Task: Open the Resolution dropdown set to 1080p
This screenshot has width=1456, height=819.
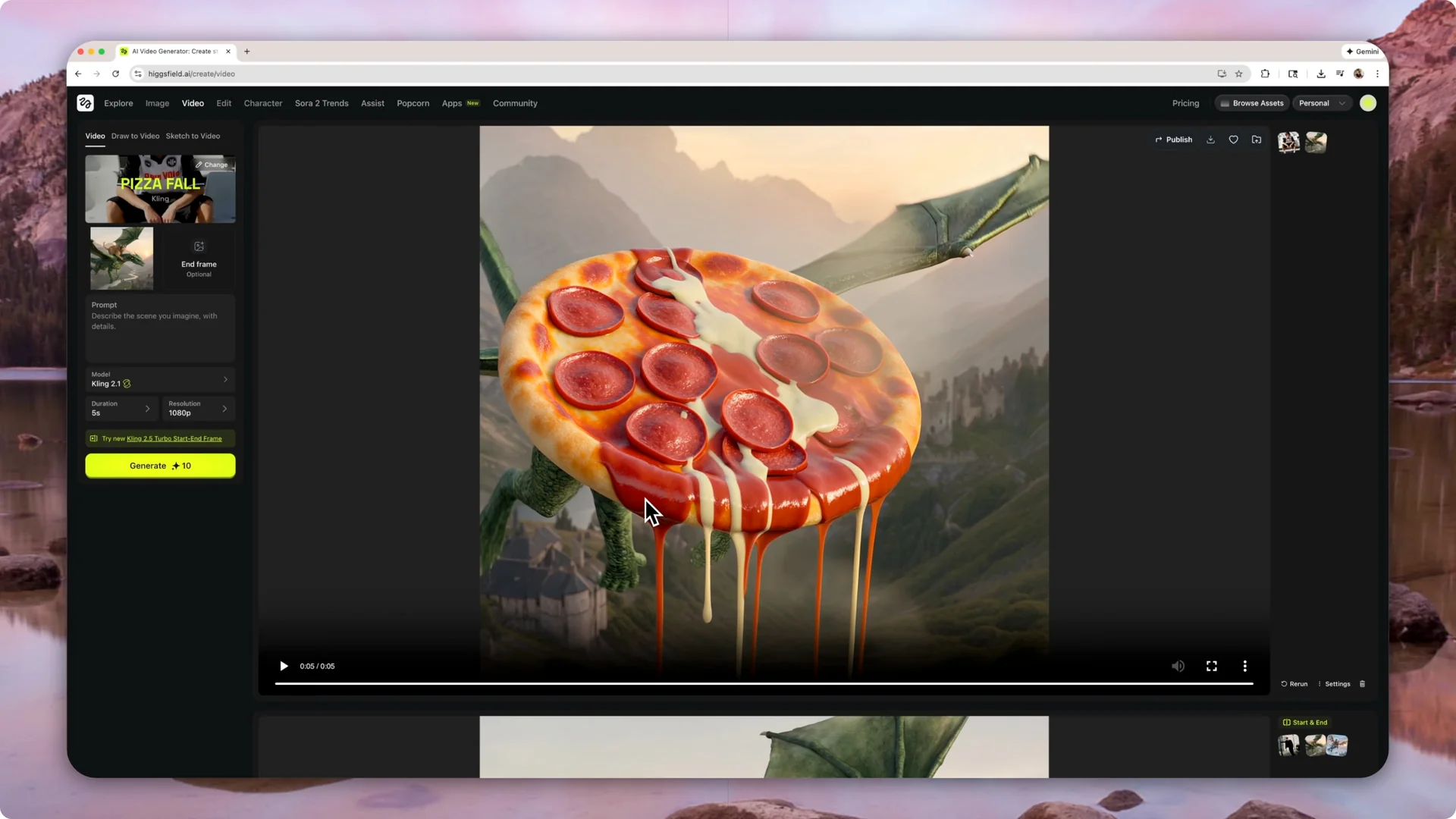Action: pos(198,409)
